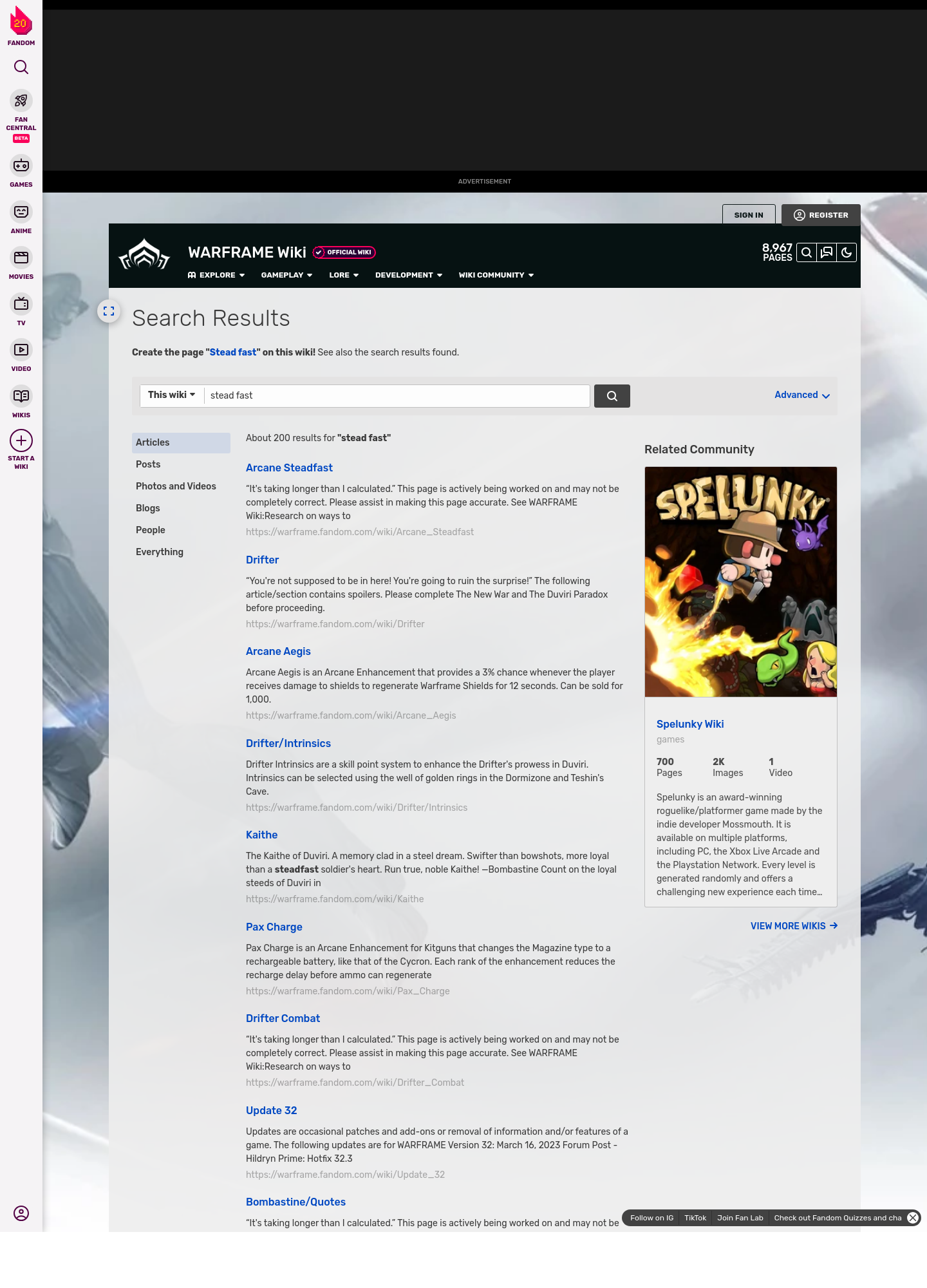Open the Kaithe search result
Screen dimensions: 927x1288
point(261,835)
